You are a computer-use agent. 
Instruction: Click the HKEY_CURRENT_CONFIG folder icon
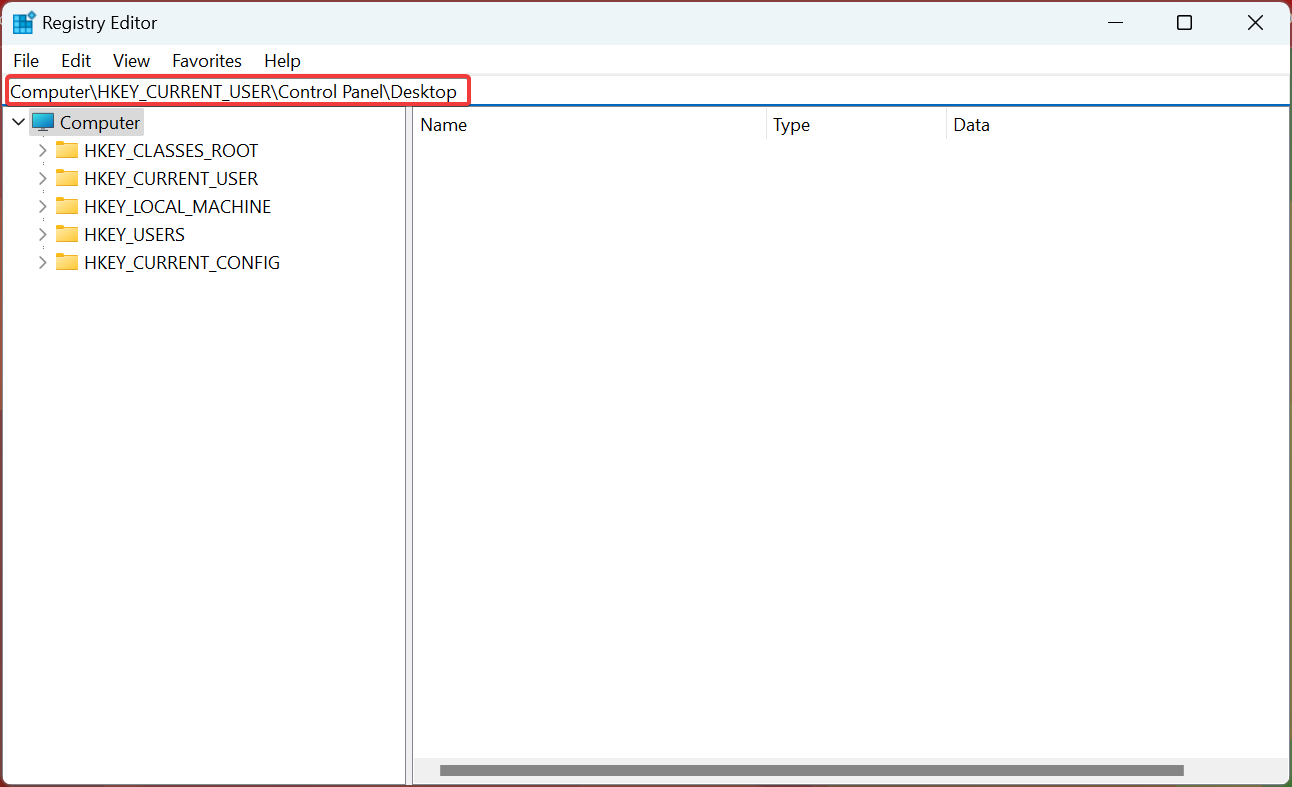[67, 262]
